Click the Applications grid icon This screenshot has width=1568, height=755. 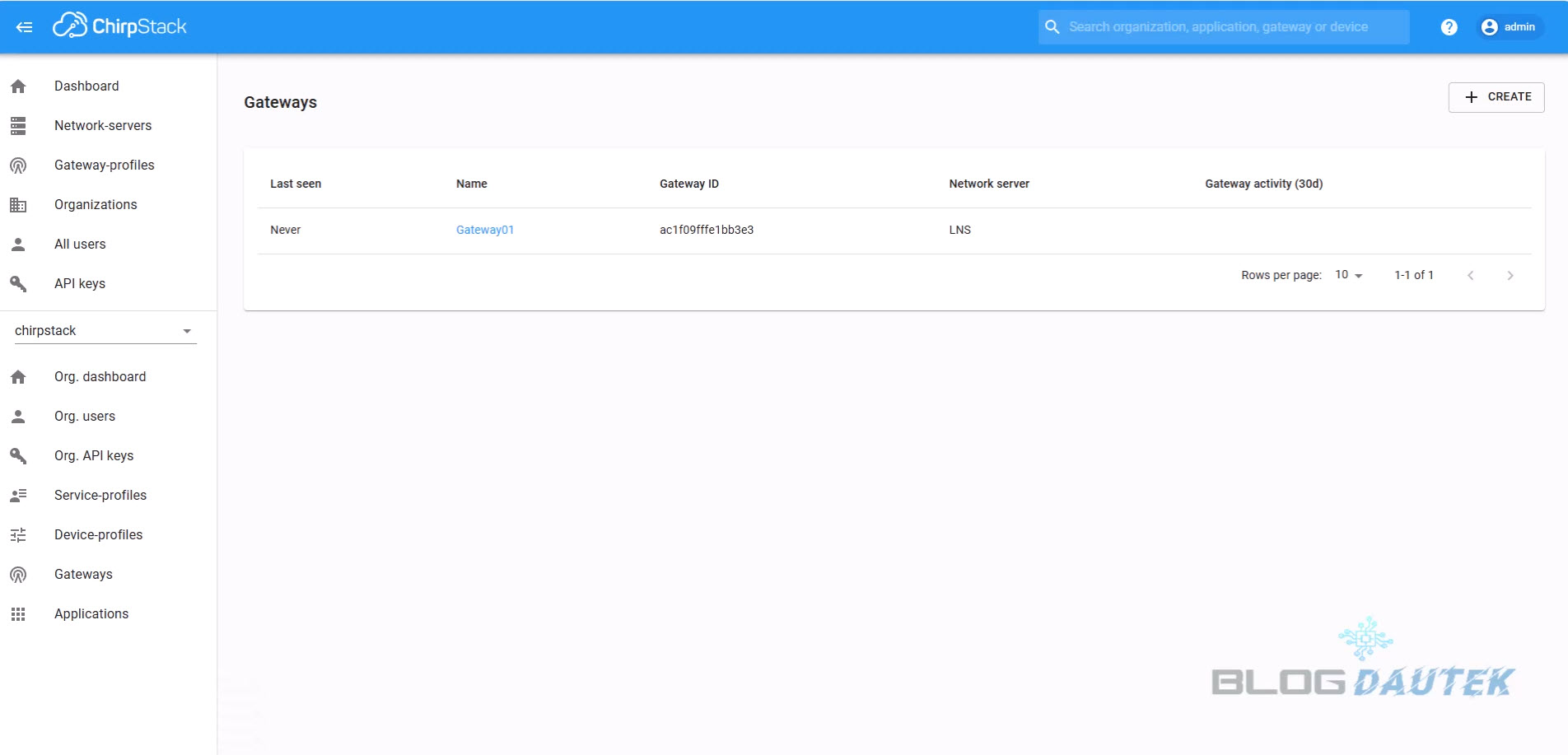18,614
